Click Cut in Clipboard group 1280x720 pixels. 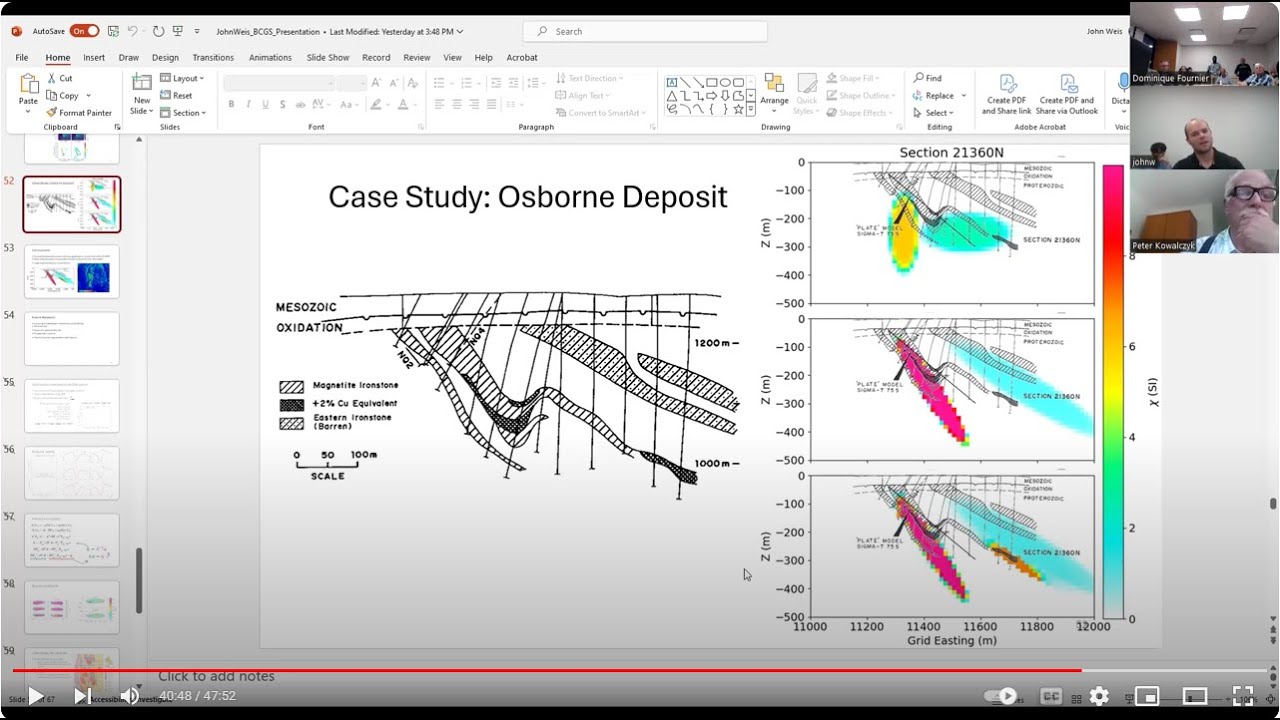[x=59, y=78]
